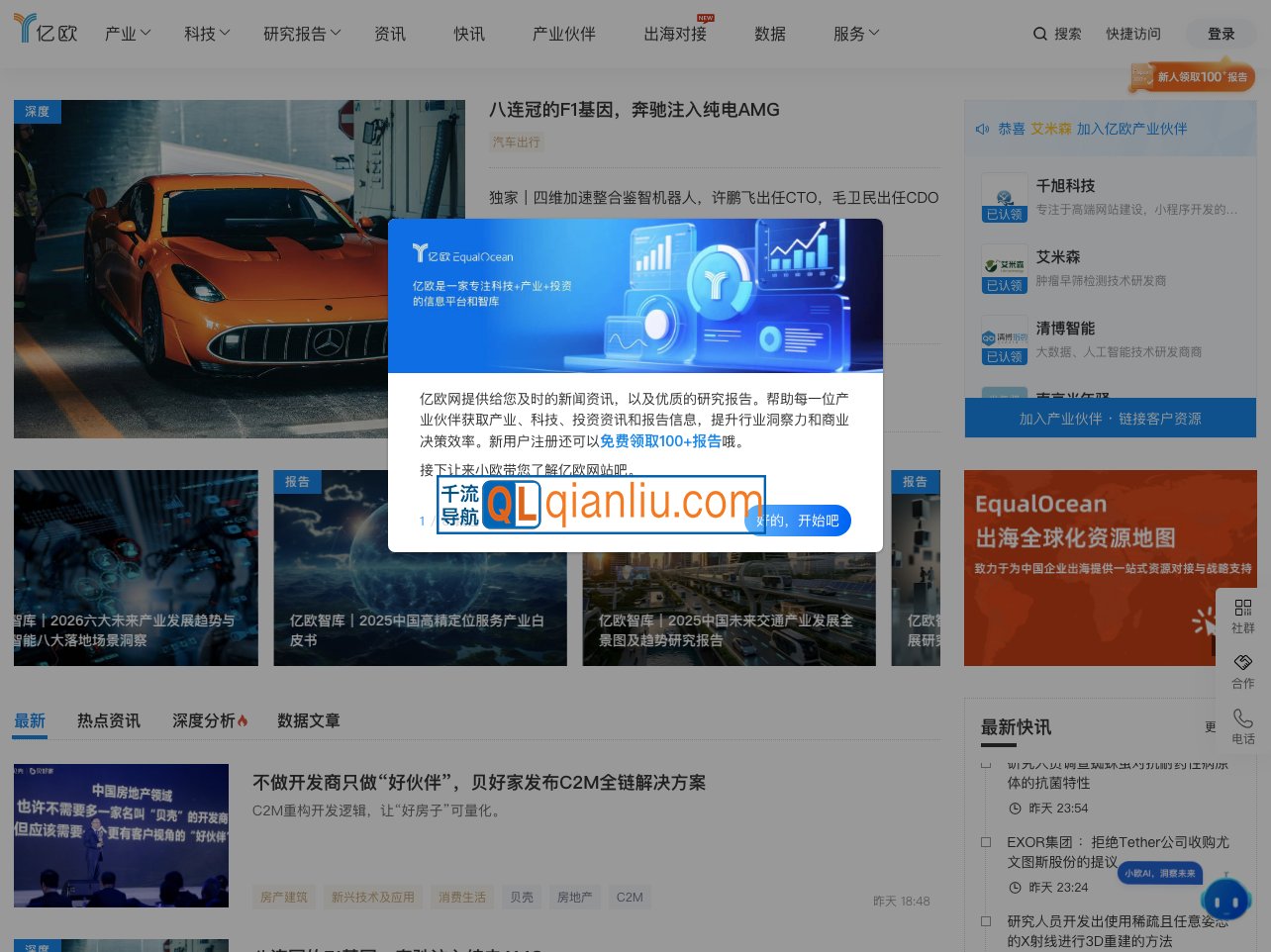The image size is (1271, 952).
Task: Click the 登录 login button
Action: click(x=1221, y=33)
